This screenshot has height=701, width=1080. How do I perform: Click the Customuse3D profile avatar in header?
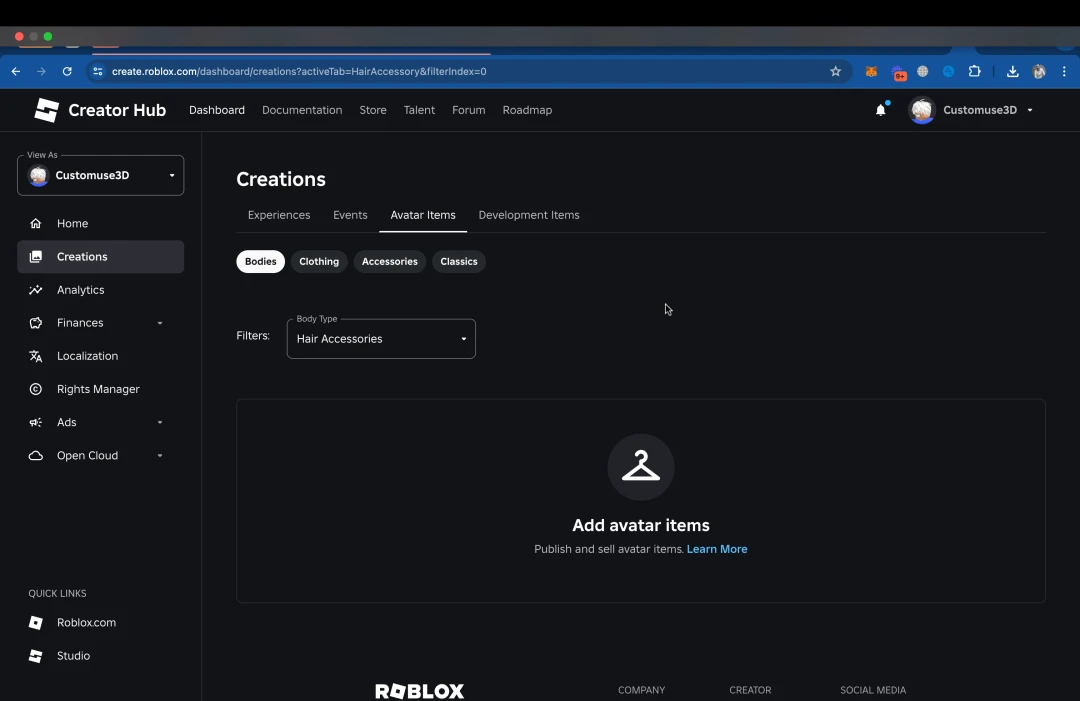(x=922, y=110)
